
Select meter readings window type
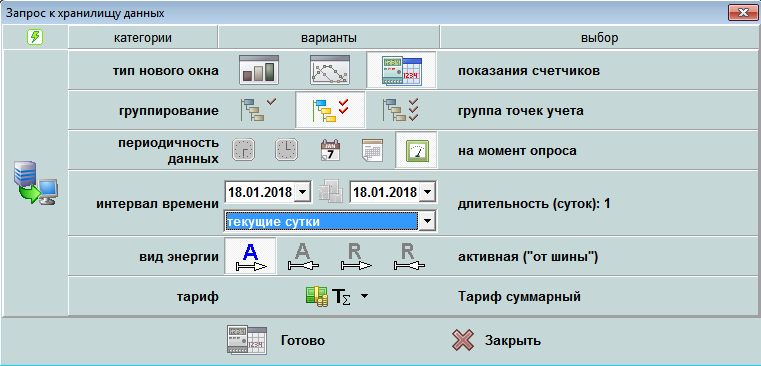(x=401, y=70)
